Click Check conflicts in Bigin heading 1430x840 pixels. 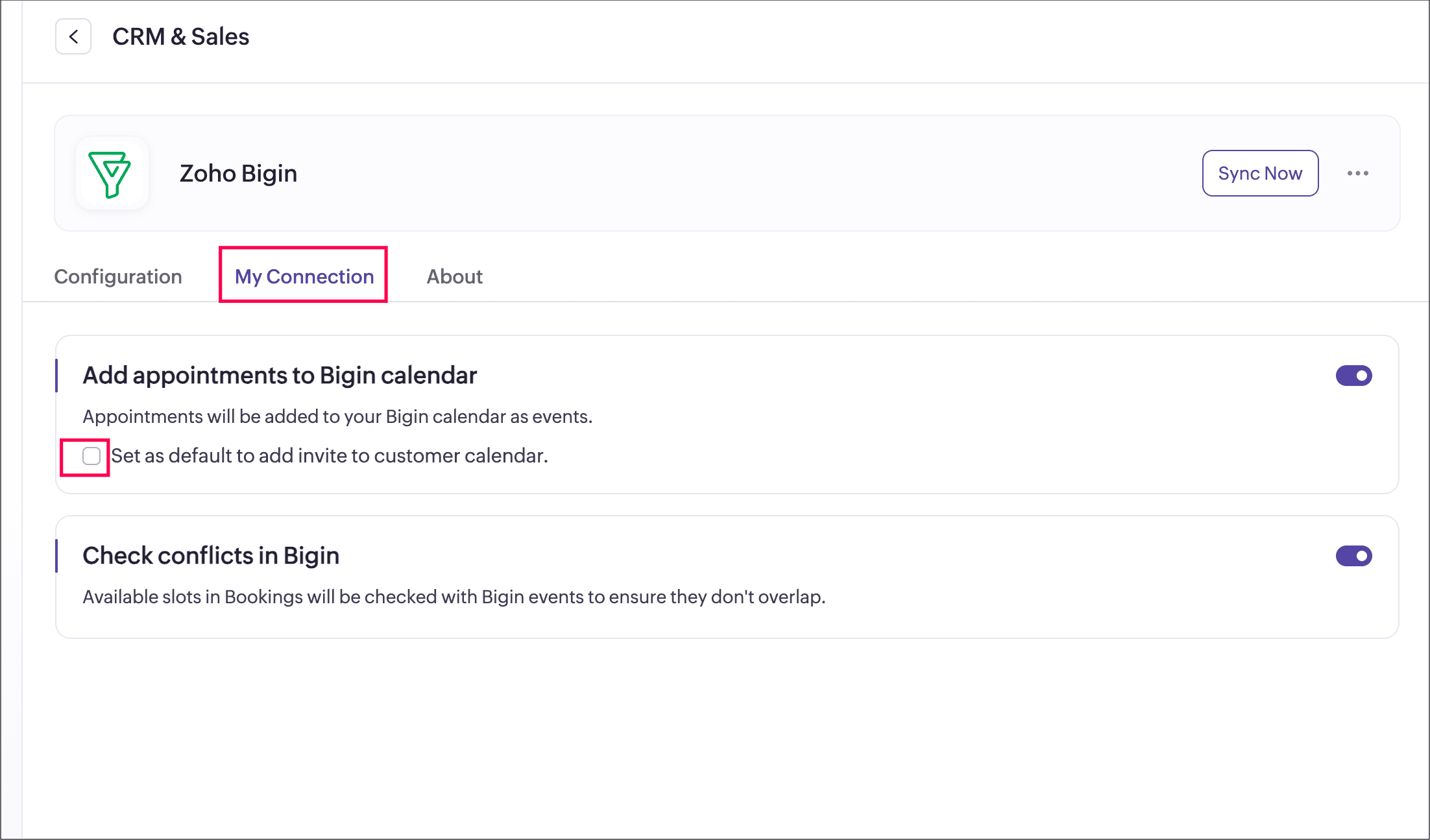[211, 556]
